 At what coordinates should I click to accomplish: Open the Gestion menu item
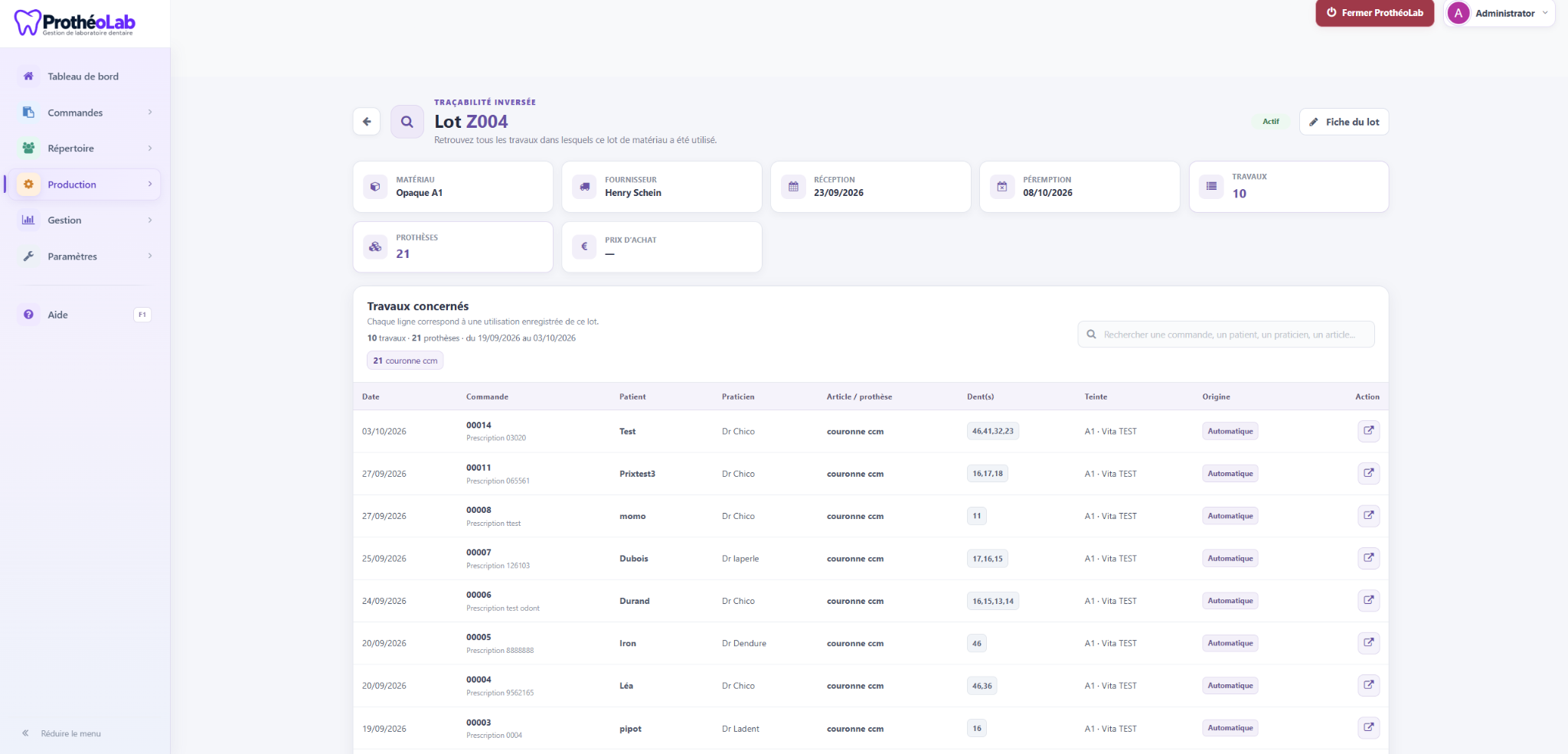(x=84, y=220)
